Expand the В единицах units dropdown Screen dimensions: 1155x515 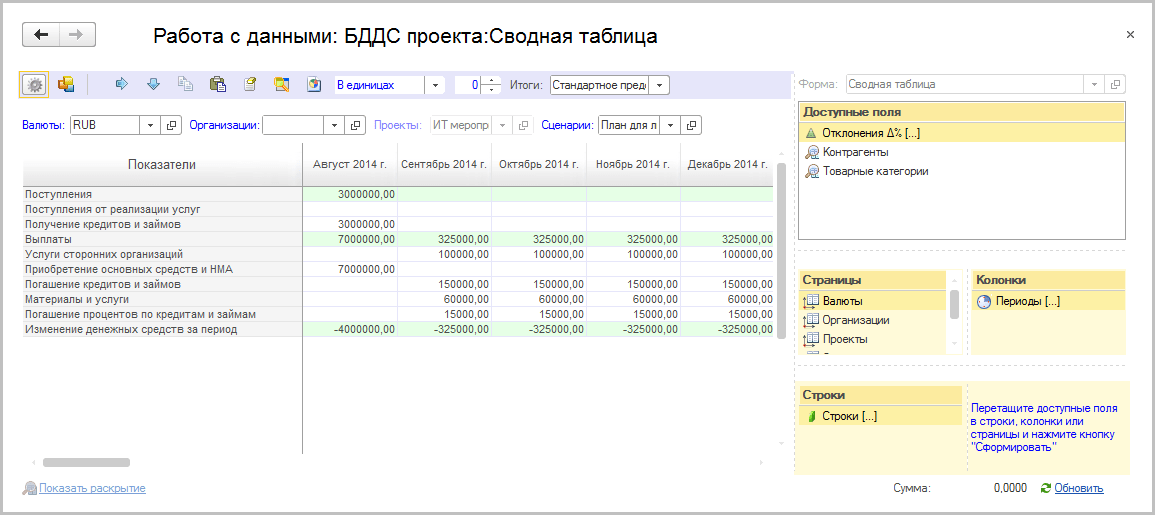[435, 85]
